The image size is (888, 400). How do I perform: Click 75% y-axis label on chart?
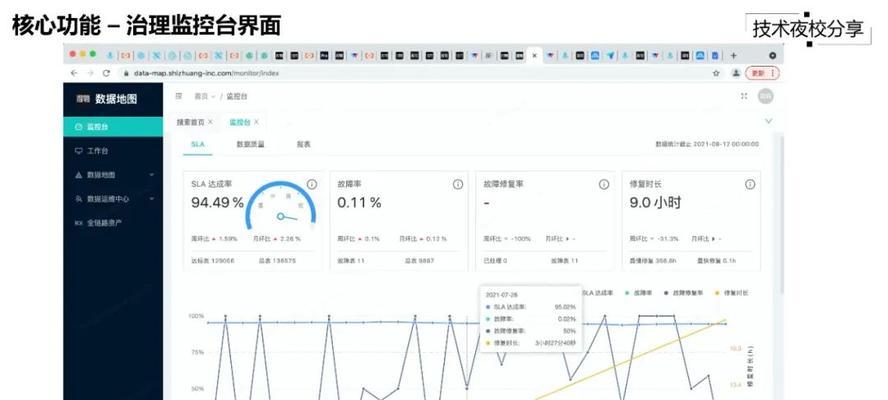pos(197,352)
